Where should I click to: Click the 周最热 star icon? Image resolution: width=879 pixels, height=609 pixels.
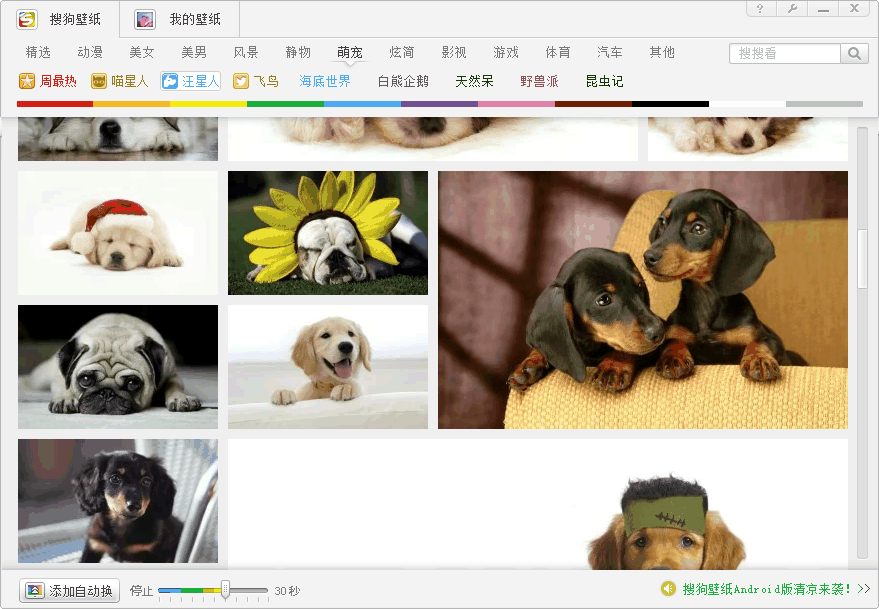click(x=27, y=82)
